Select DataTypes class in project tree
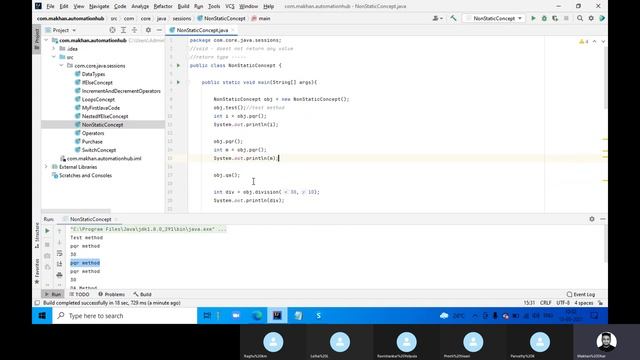This screenshot has height=360, width=640. (x=93, y=74)
